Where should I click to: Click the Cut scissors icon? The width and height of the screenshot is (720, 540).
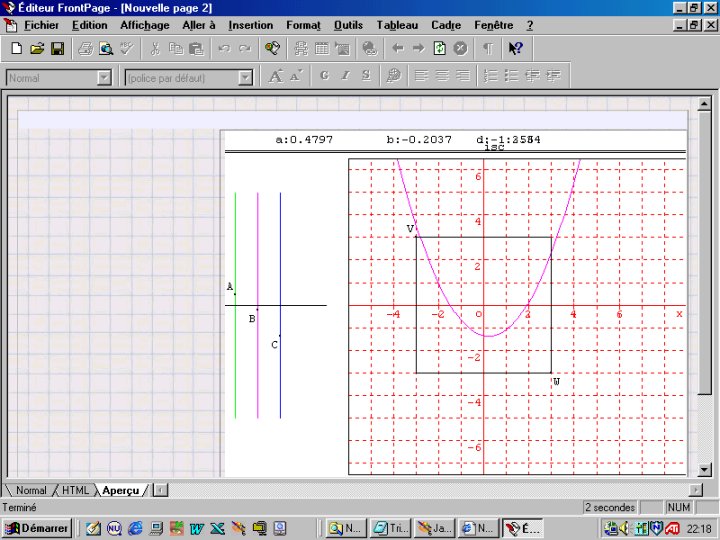[155, 48]
